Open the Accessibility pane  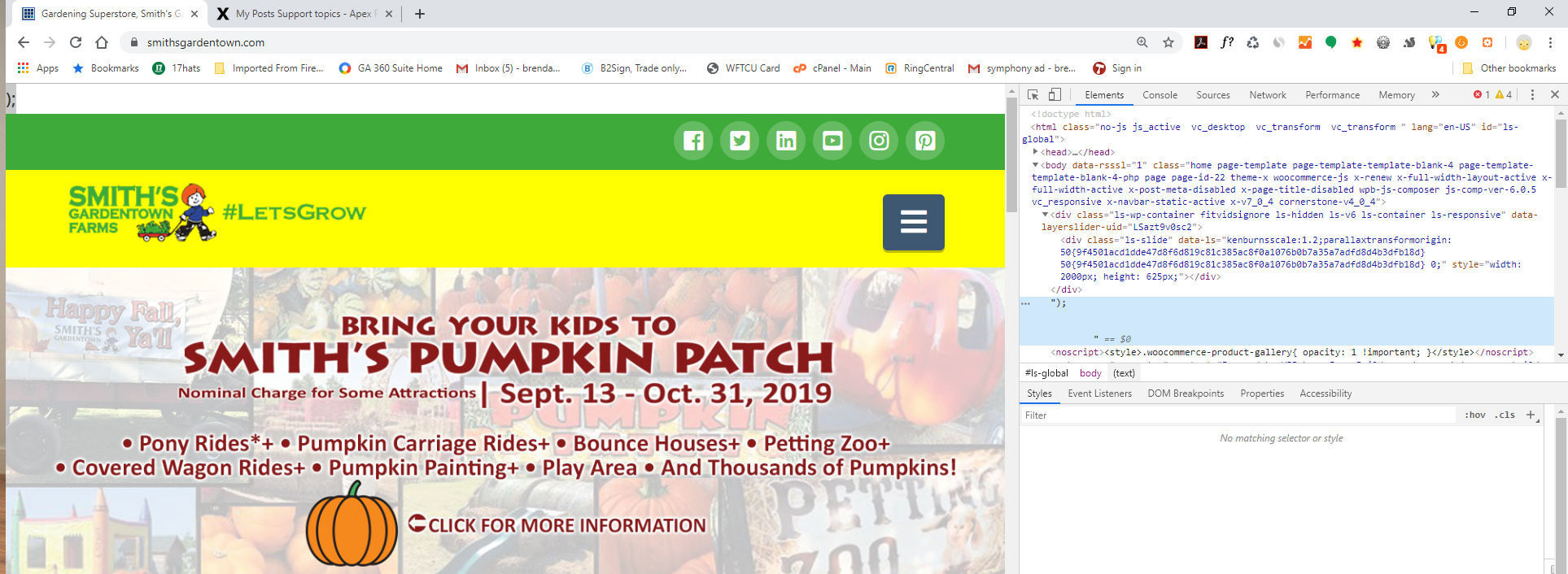1326,394
